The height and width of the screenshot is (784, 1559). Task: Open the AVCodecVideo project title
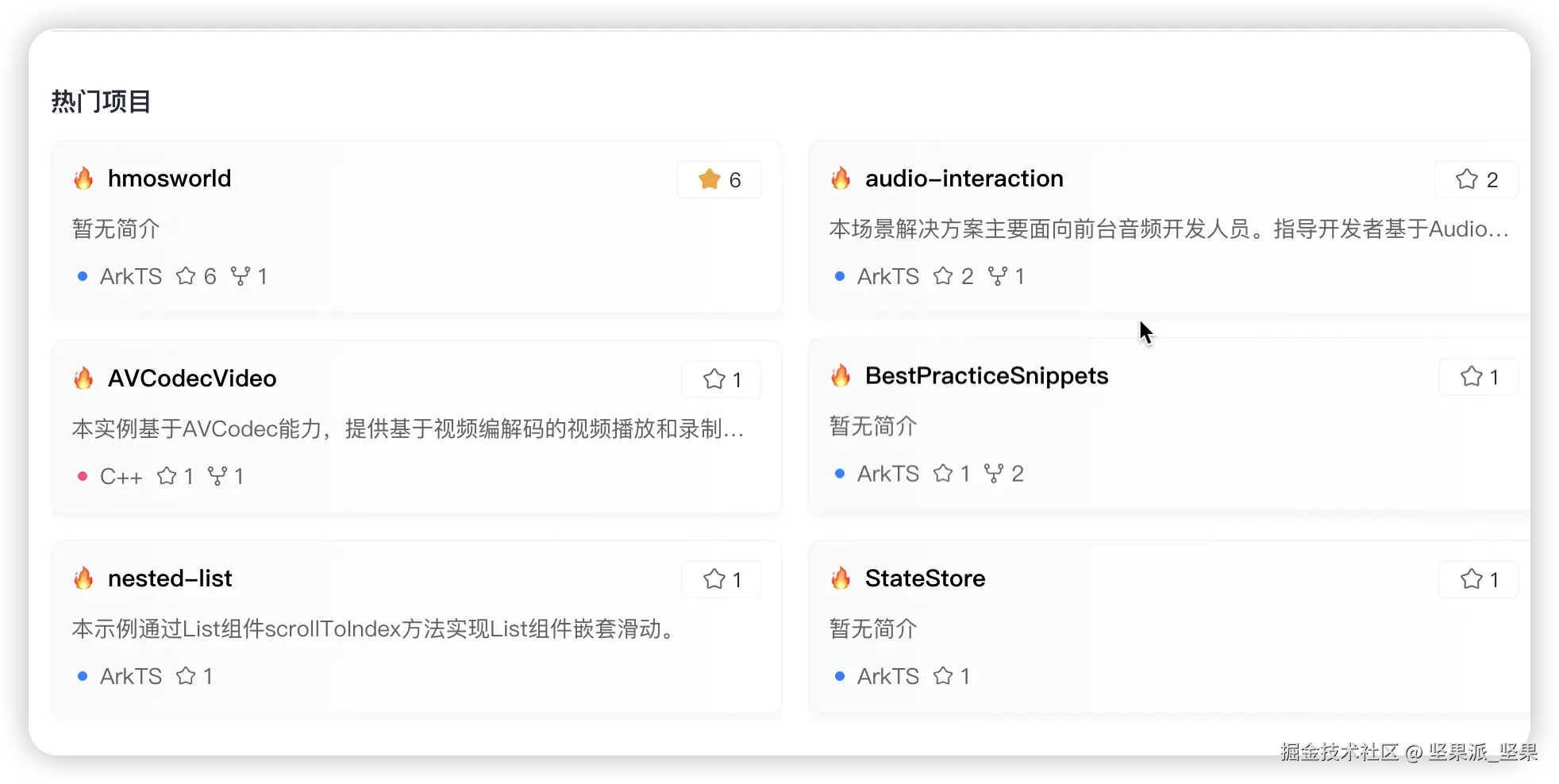(x=192, y=379)
